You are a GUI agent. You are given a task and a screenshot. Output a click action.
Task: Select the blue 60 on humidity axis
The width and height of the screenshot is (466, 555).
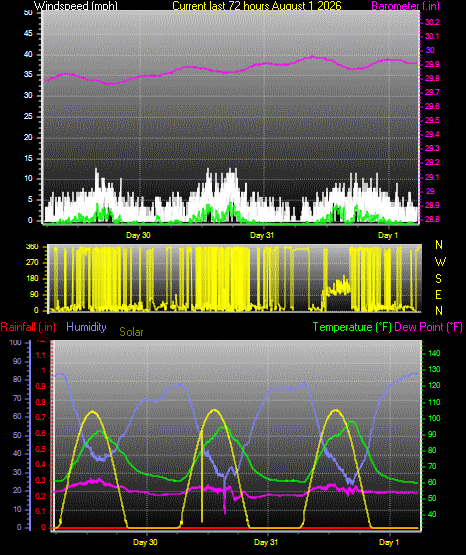pyautogui.click(x=17, y=416)
